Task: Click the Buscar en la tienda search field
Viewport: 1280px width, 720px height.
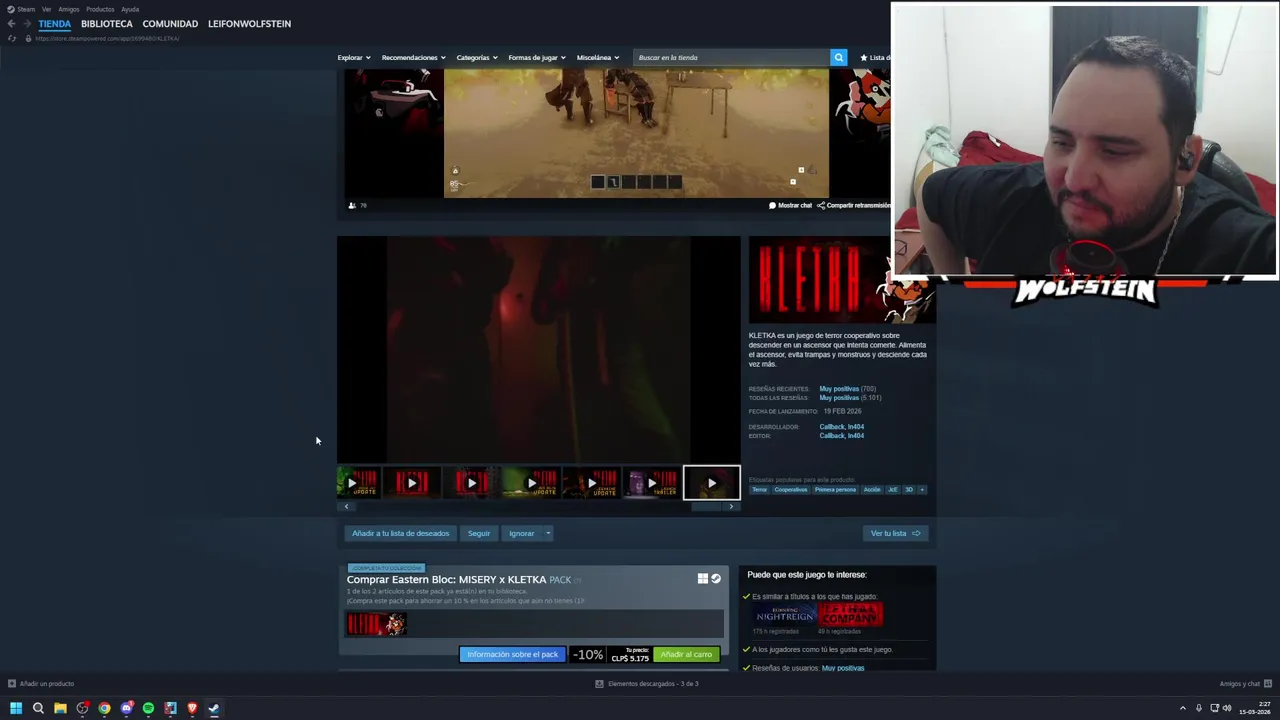Action: pos(731,57)
